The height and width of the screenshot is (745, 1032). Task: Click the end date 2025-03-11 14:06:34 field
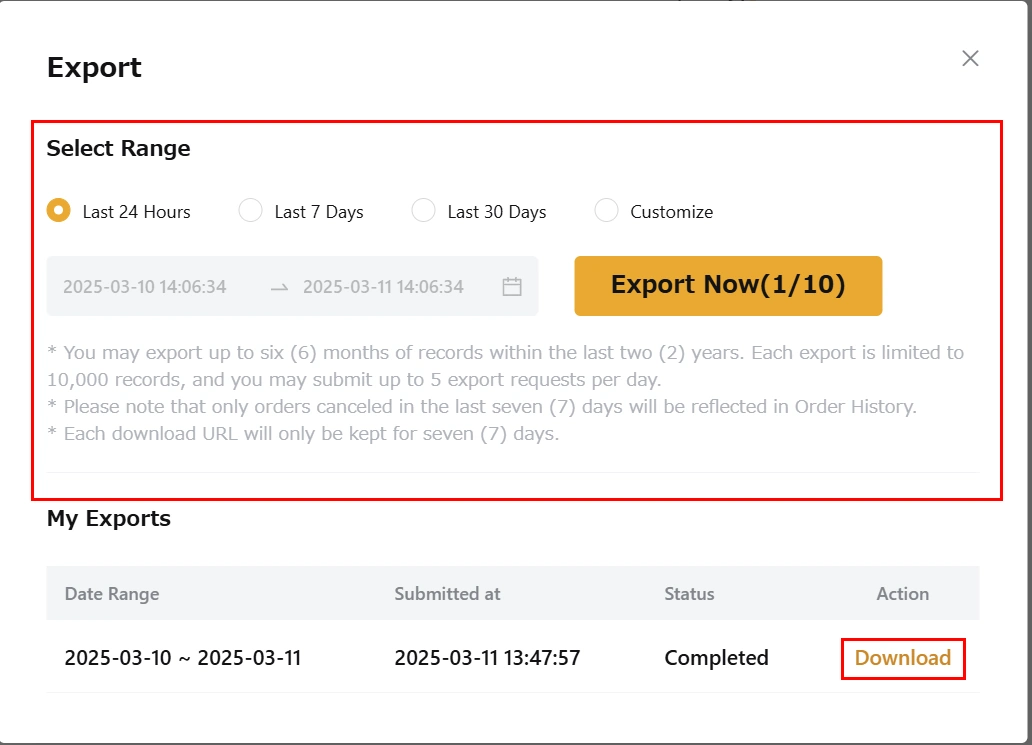pos(383,287)
